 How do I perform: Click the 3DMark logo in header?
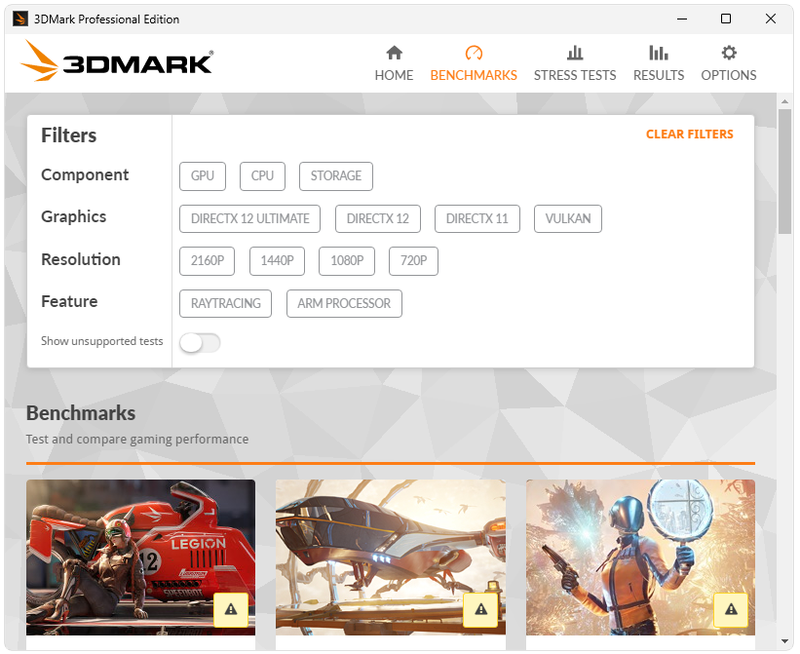coord(116,62)
